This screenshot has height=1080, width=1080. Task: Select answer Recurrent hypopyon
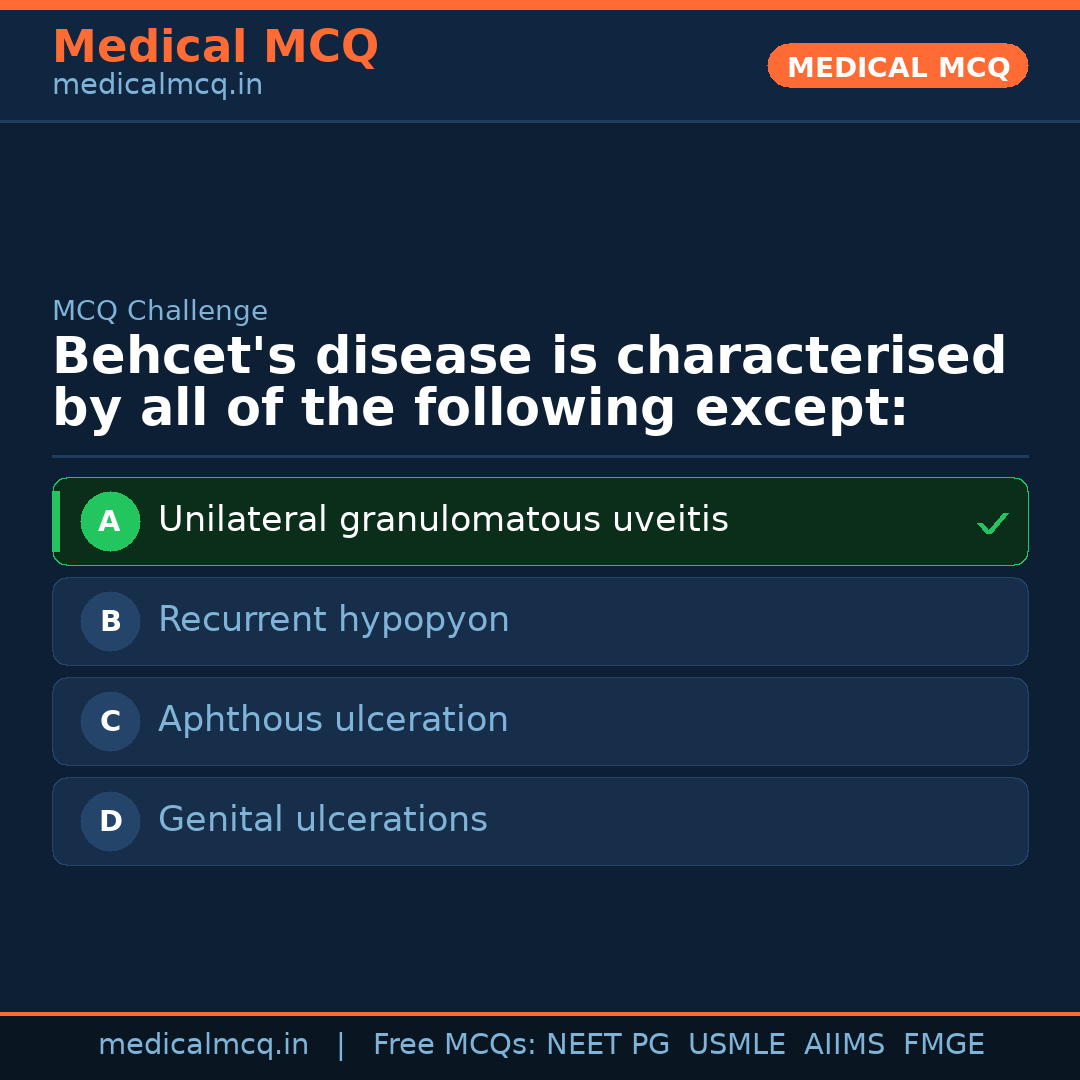point(333,620)
